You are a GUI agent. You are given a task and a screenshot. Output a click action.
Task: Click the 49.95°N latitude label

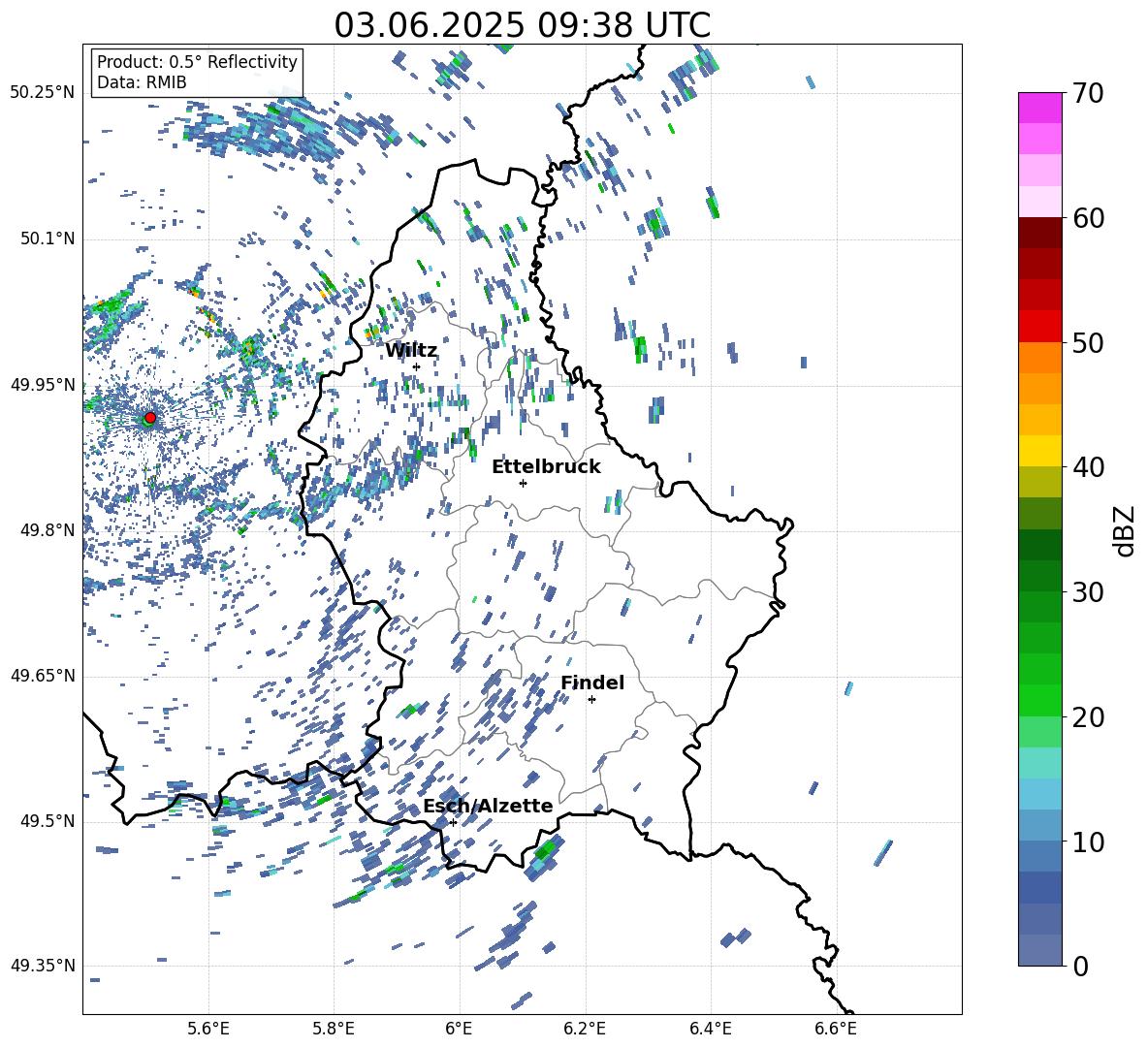tap(43, 385)
